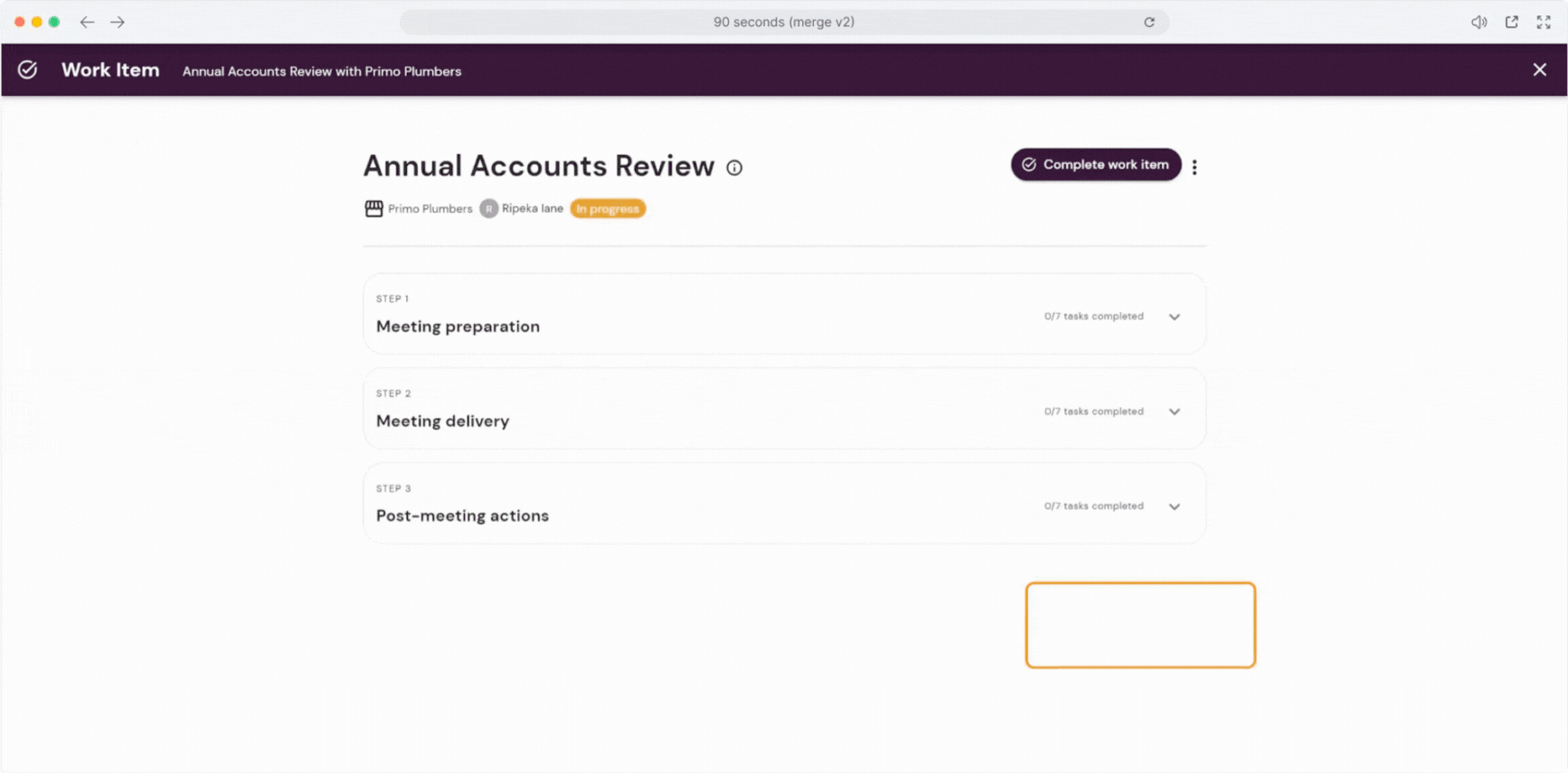Reload the page with refresh icon

tap(1149, 22)
